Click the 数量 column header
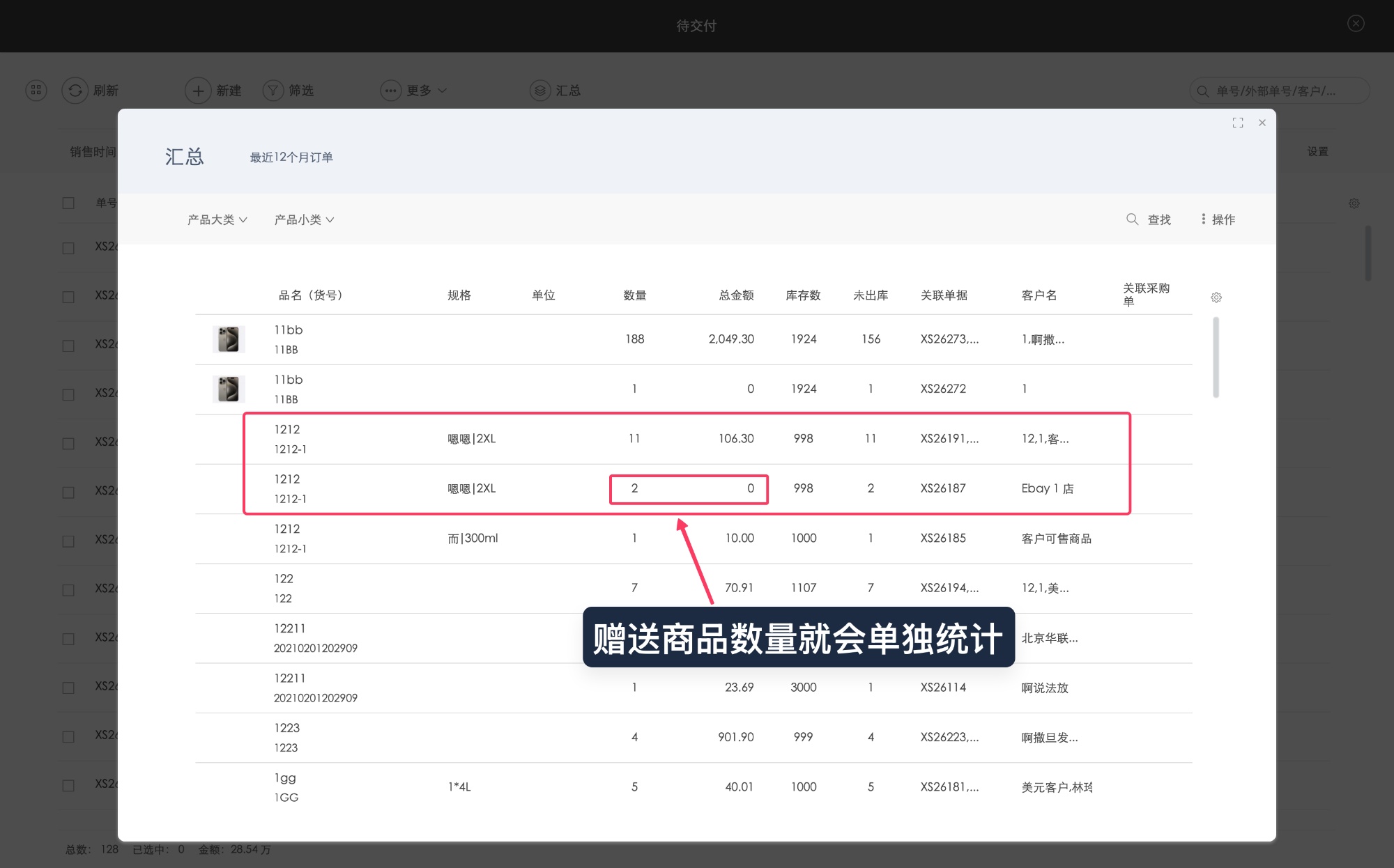The width and height of the screenshot is (1394, 868). point(634,295)
